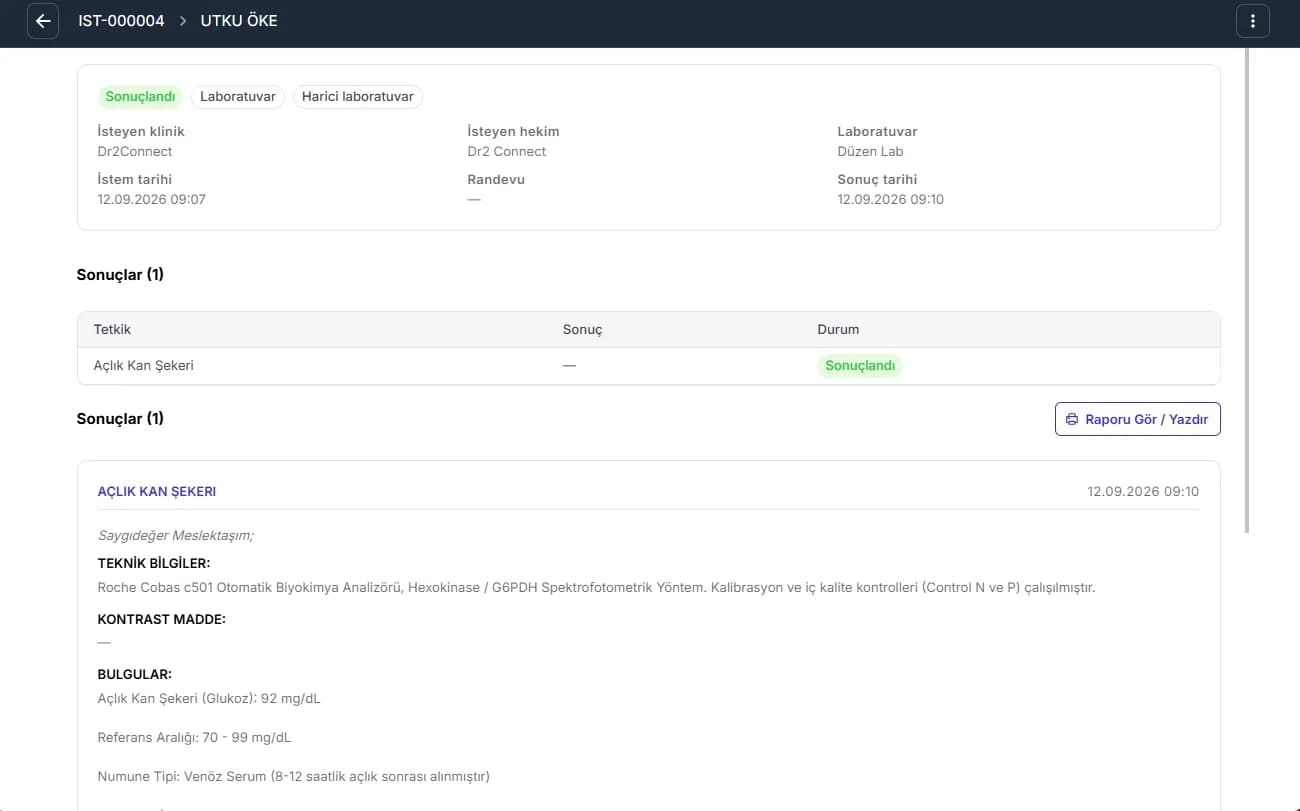This screenshot has height=811, width=1300.
Task: Select the Laboratuvar tag chip
Action: 238,97
